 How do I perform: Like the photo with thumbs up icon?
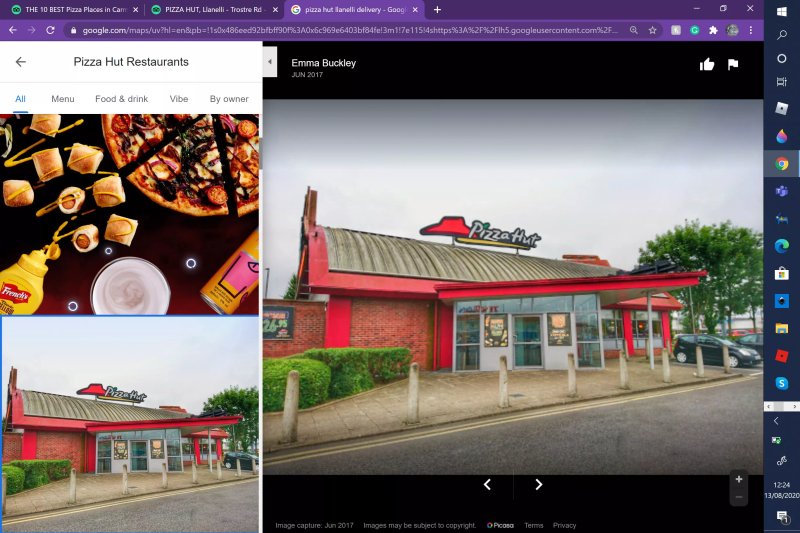[707, 64]
